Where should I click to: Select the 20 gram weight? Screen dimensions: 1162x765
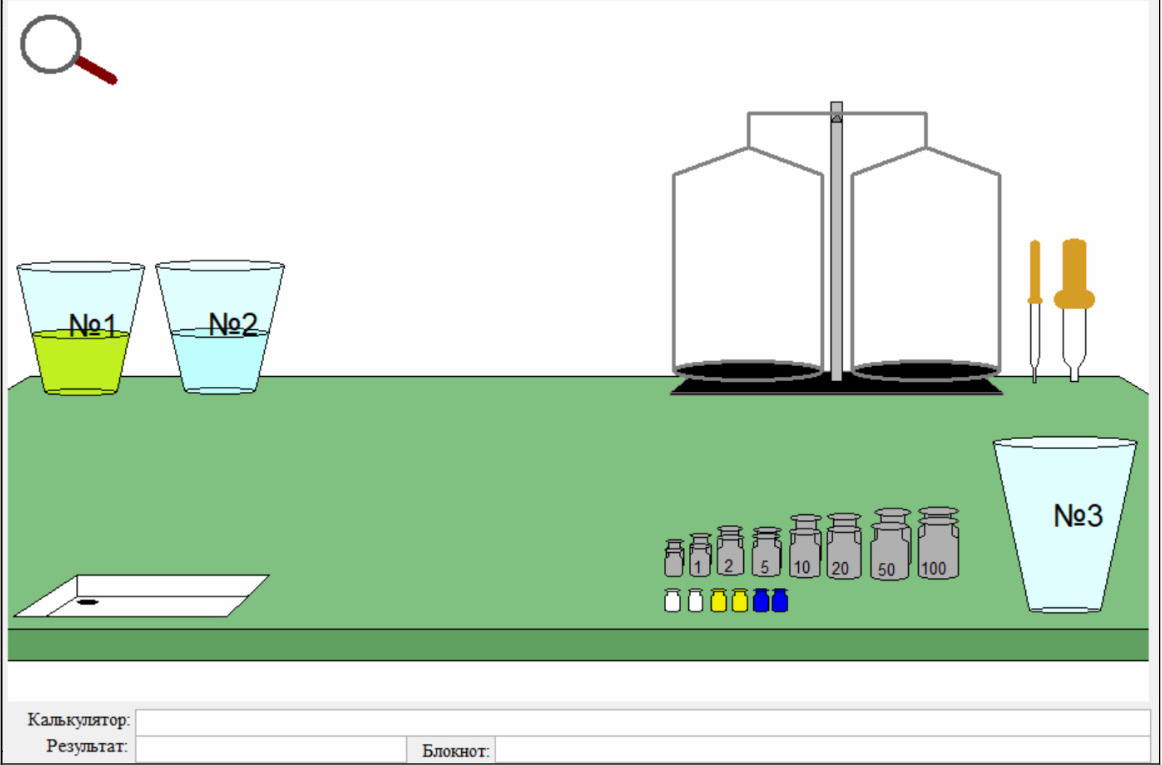pyautogui.click(x=844, y=546)
